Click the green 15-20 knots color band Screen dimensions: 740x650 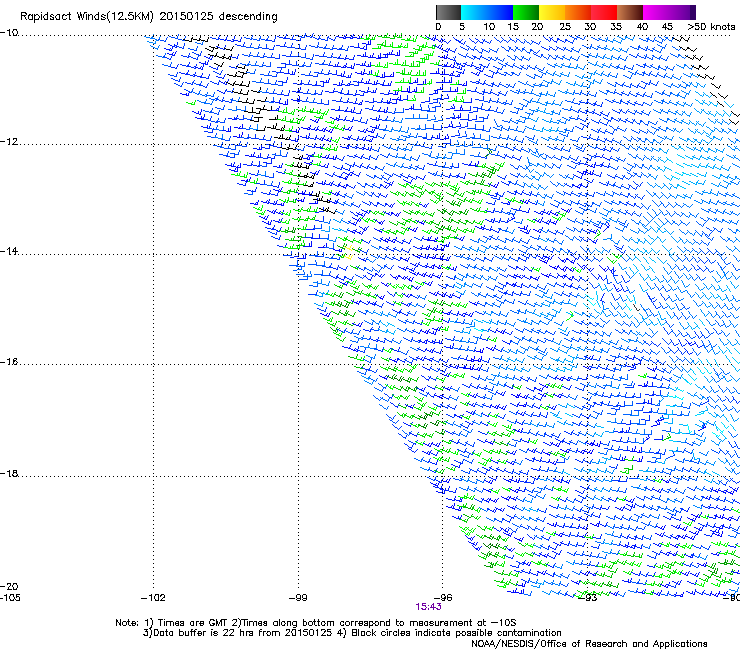[526, 12]
